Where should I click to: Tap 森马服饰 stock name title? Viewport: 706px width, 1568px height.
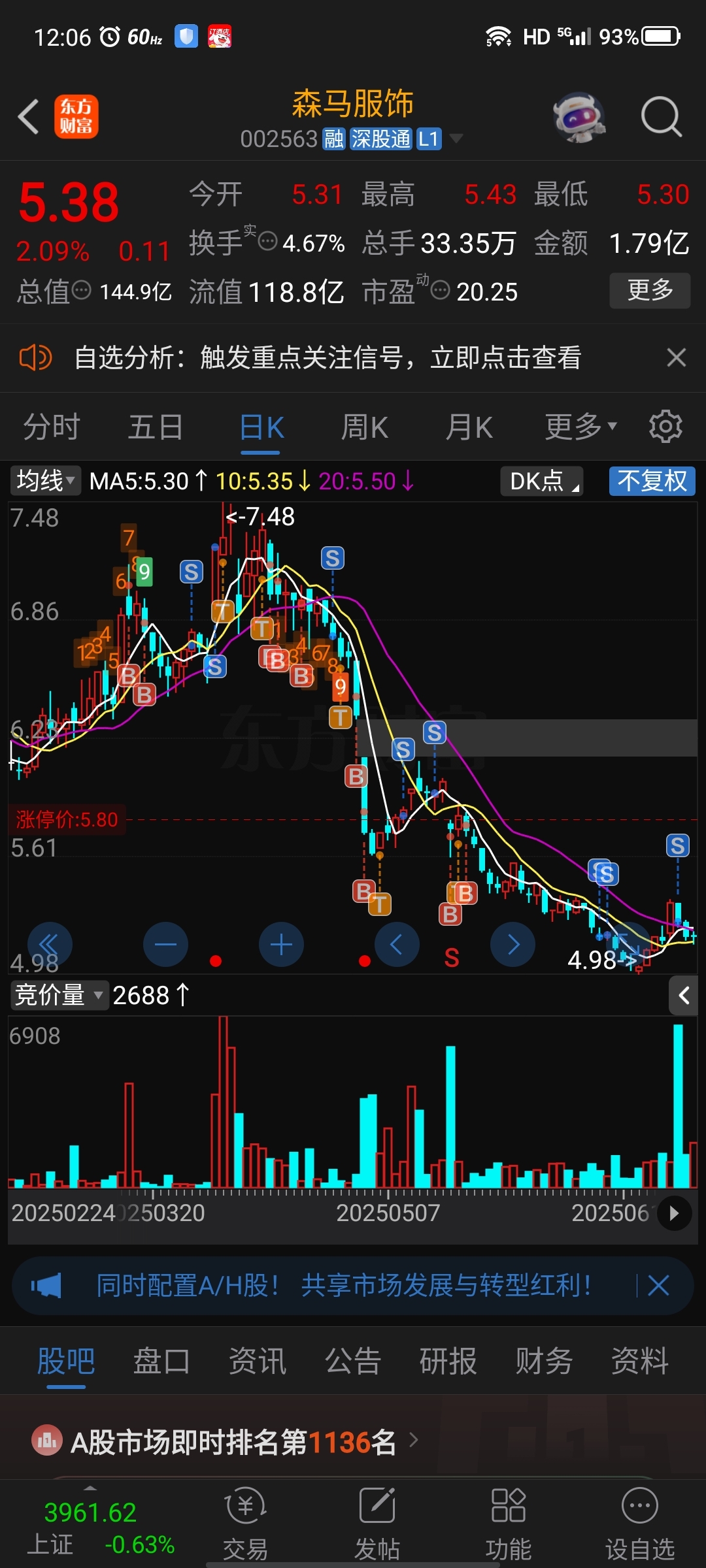click(353, 103)
